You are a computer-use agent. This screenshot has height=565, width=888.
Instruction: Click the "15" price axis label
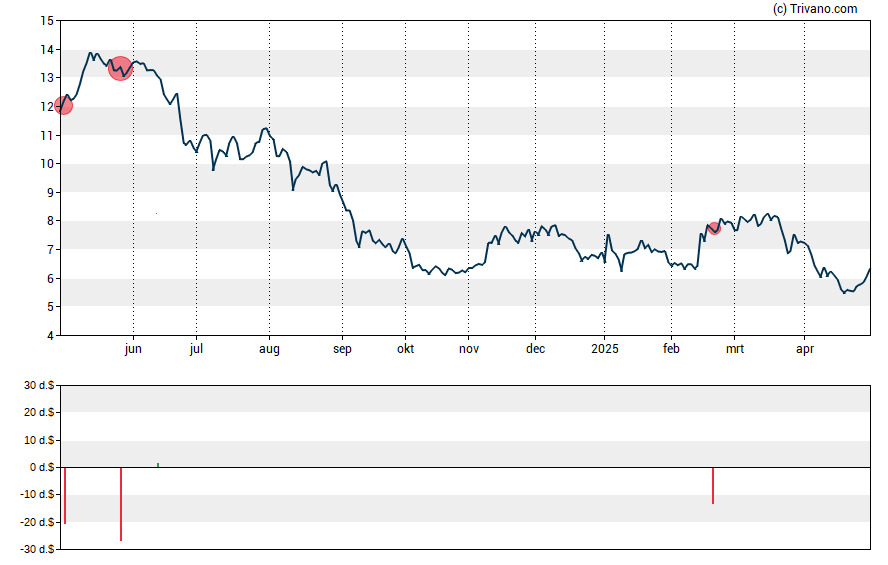[x=47, y=21]
